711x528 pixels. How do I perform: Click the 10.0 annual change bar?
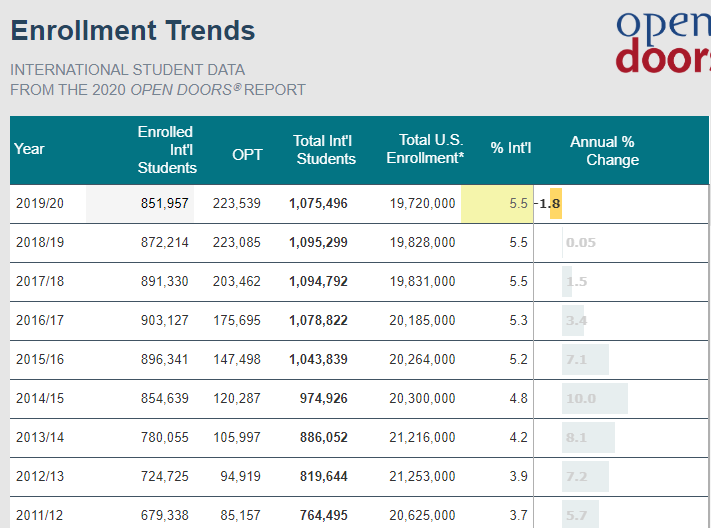(594, 398)
